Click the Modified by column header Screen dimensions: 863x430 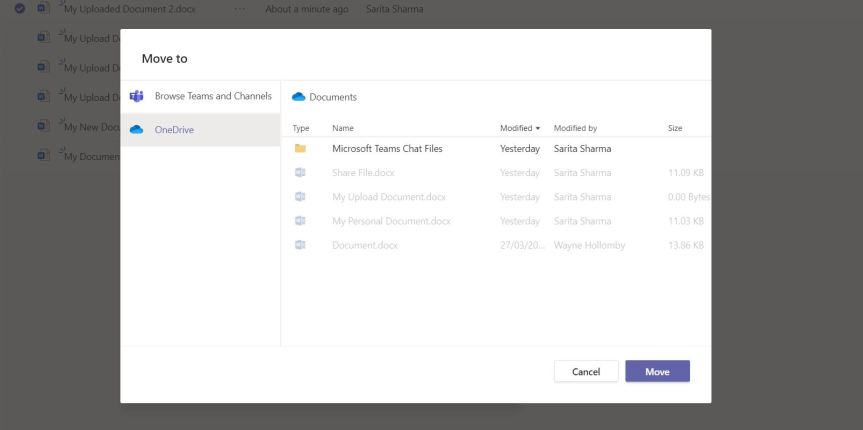point(575,128)
